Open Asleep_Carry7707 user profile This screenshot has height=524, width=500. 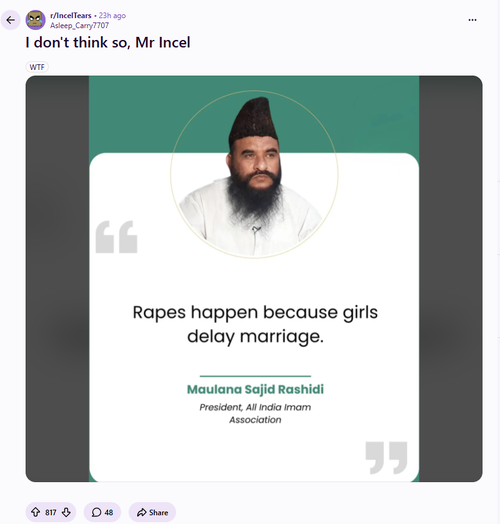click(80, 25)
